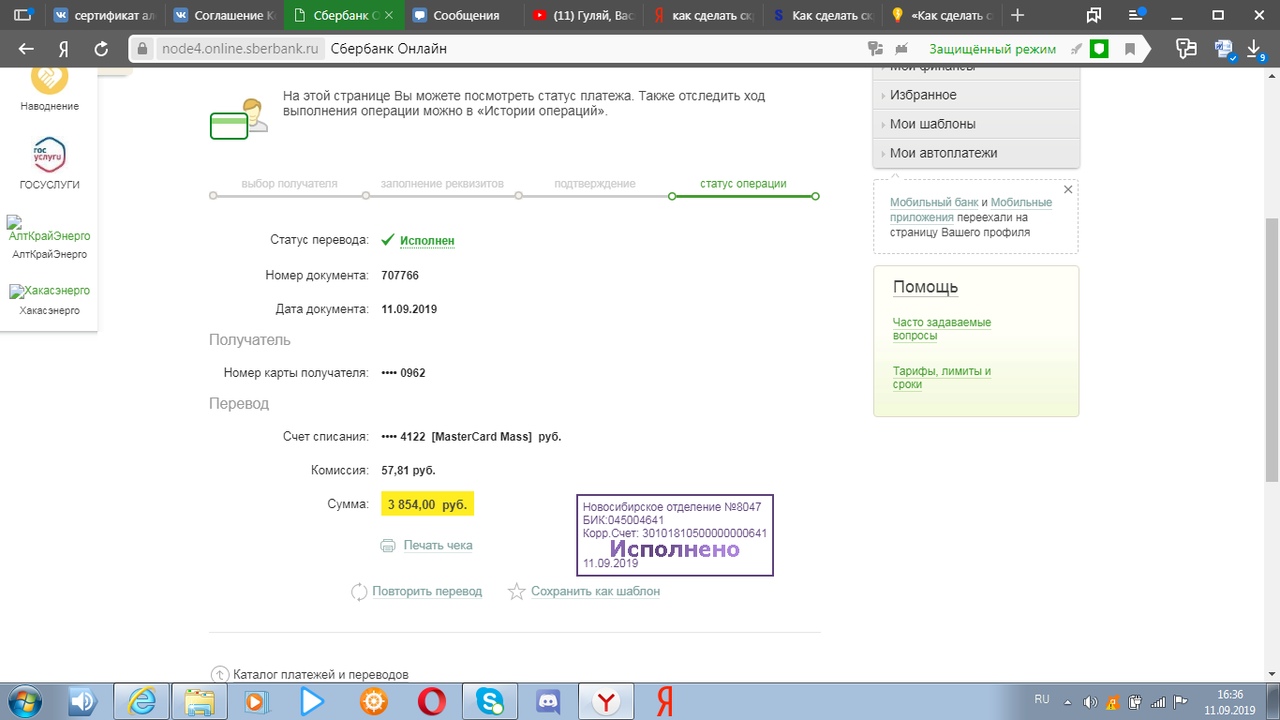Viewport: 1280px width, 720px height.
Task: Click the bookmark icon in address bar
Action: click(x=1130, y=49)
